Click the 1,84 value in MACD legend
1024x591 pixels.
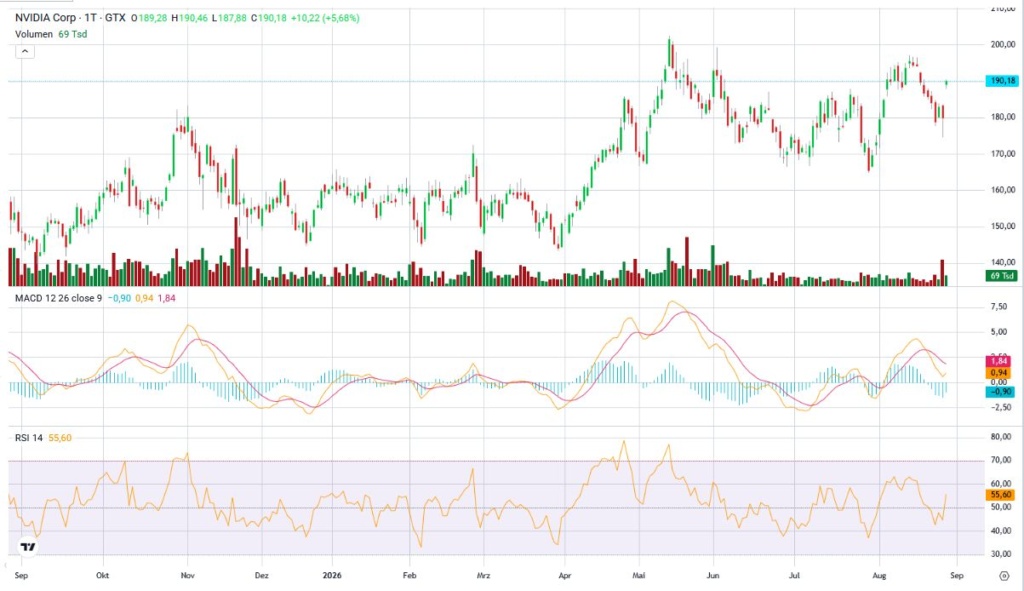167,298
